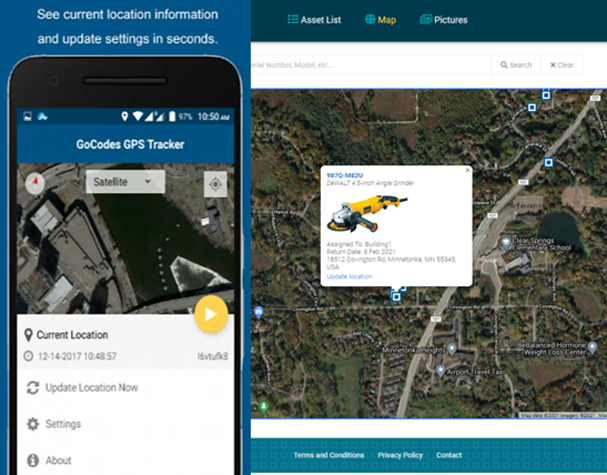The width and height of the screenshot is (607, 475).
Task: Click the globe icon beside Map
Action: [x=370, y=19]
